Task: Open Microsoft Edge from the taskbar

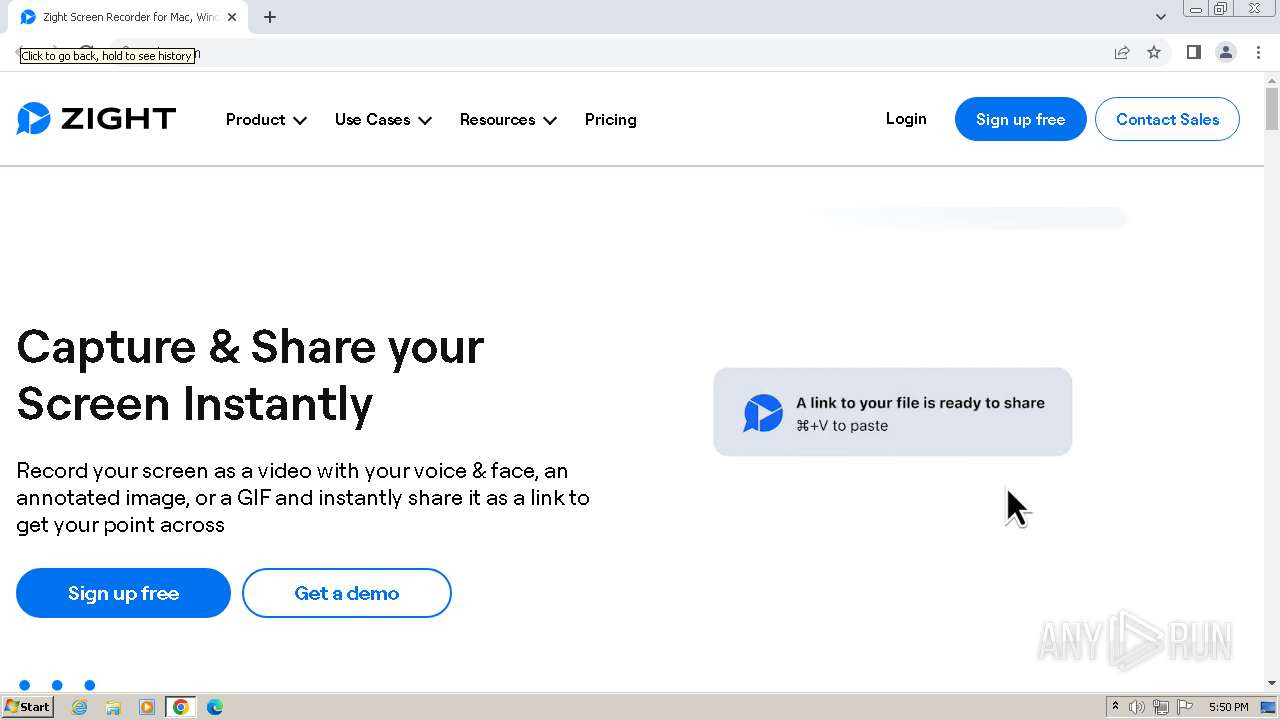Action: pyautogui.click(x=215, y=707)
